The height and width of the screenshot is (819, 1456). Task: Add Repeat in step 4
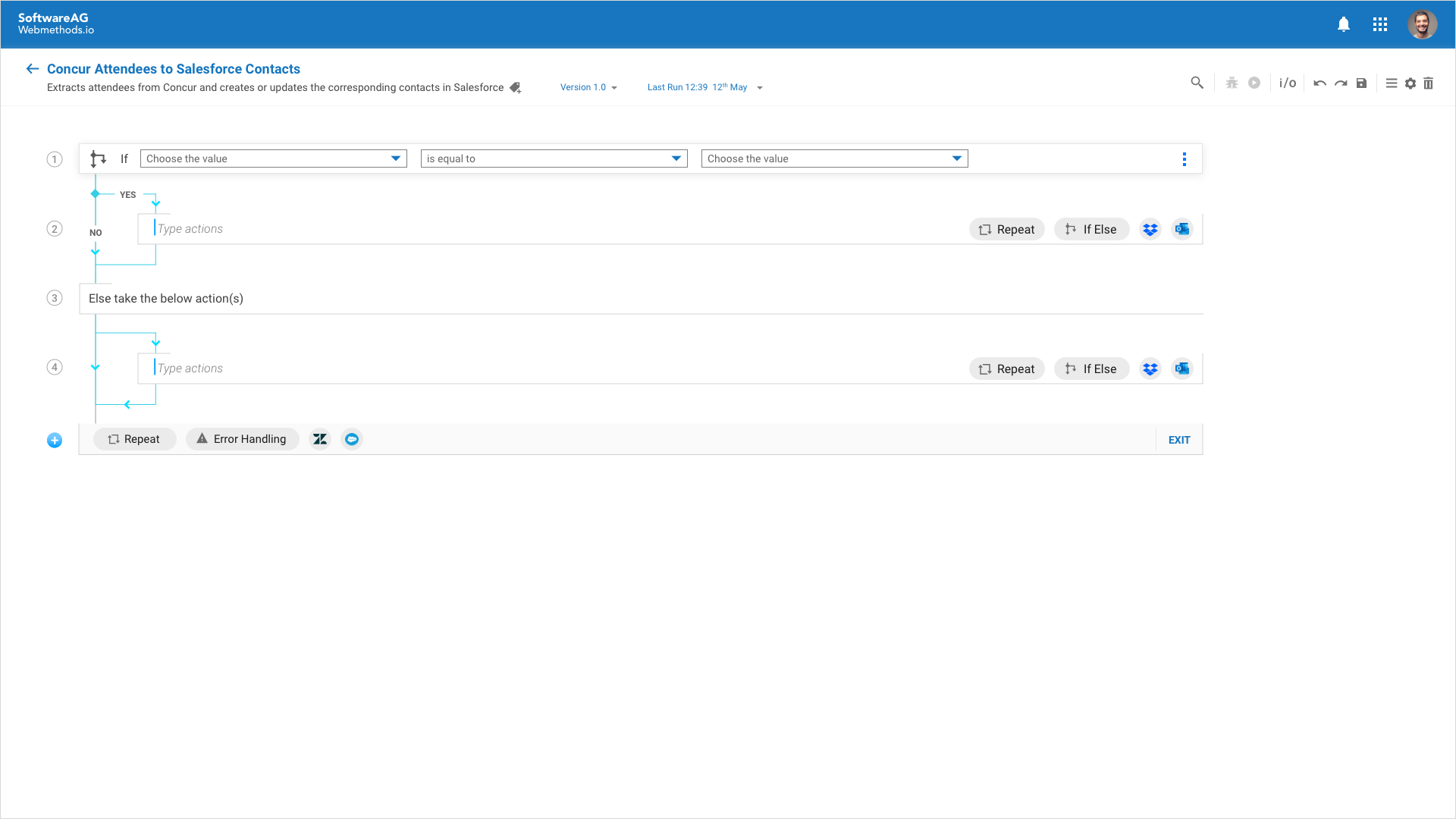[x=1007, y=369]
